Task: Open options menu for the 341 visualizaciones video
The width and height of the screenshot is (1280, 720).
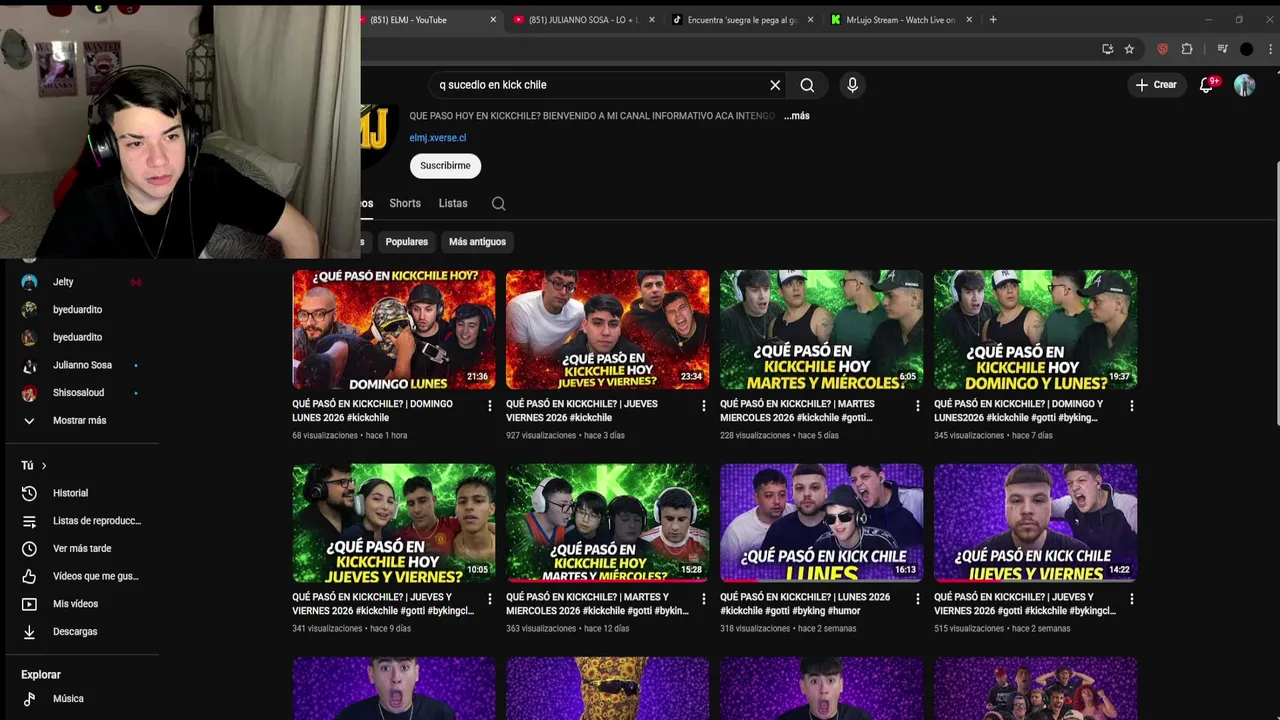Action: (x=489, y=599)
